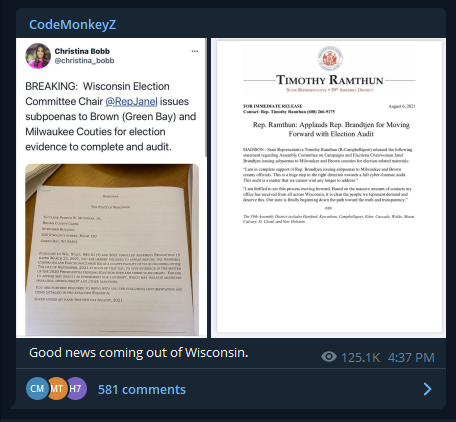Open the 581 comments thread

point(142,389)
